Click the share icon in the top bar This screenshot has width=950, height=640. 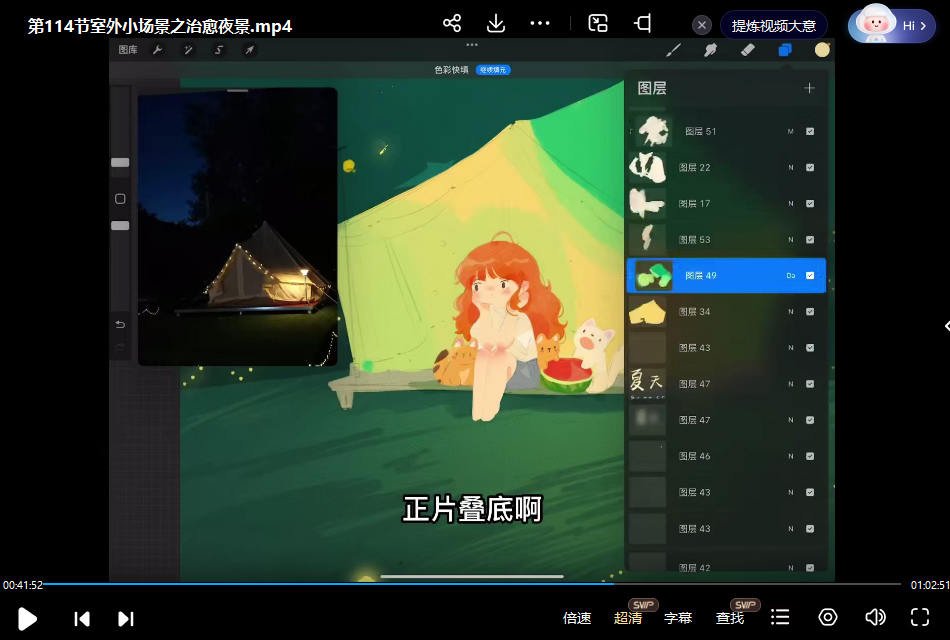pyautogui.click(x=451, y=22)
